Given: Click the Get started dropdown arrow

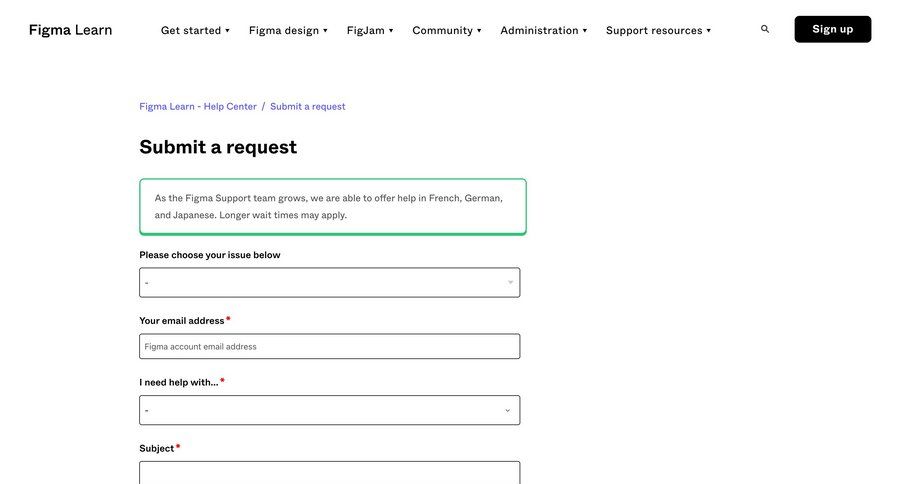Looking at the screenshot, I should pos(228,30).
